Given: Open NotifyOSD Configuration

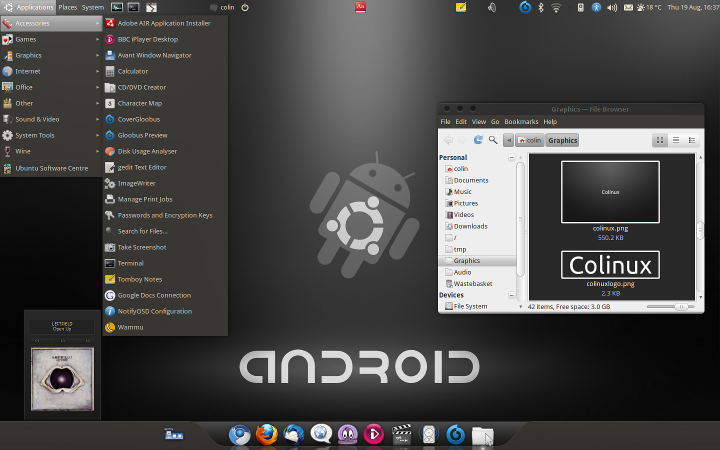Looking at the screenshot, I should pos(165,311).
